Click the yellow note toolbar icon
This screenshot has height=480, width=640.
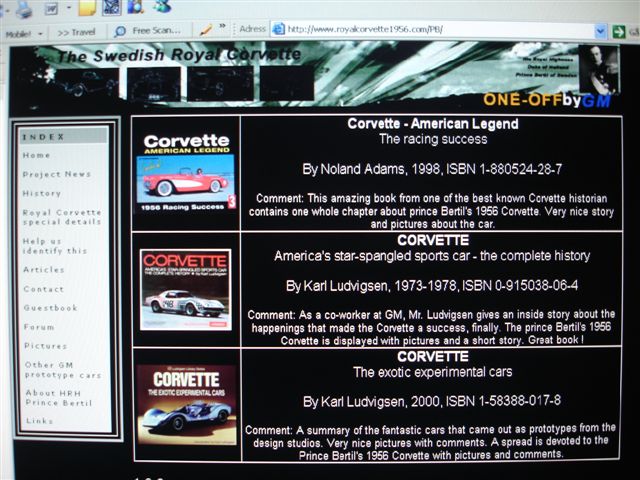click(87, 7)
